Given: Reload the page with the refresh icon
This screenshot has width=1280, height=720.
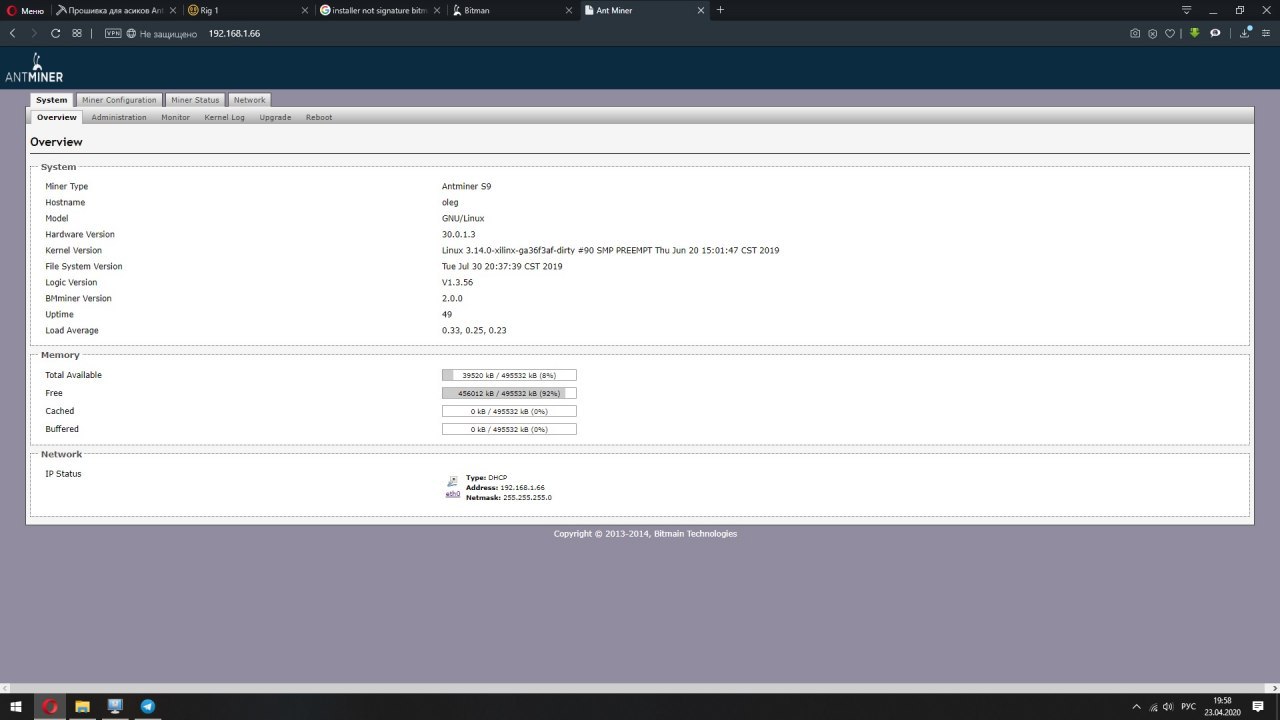Looking at the screenshot, I should click(x=55, y=33).
